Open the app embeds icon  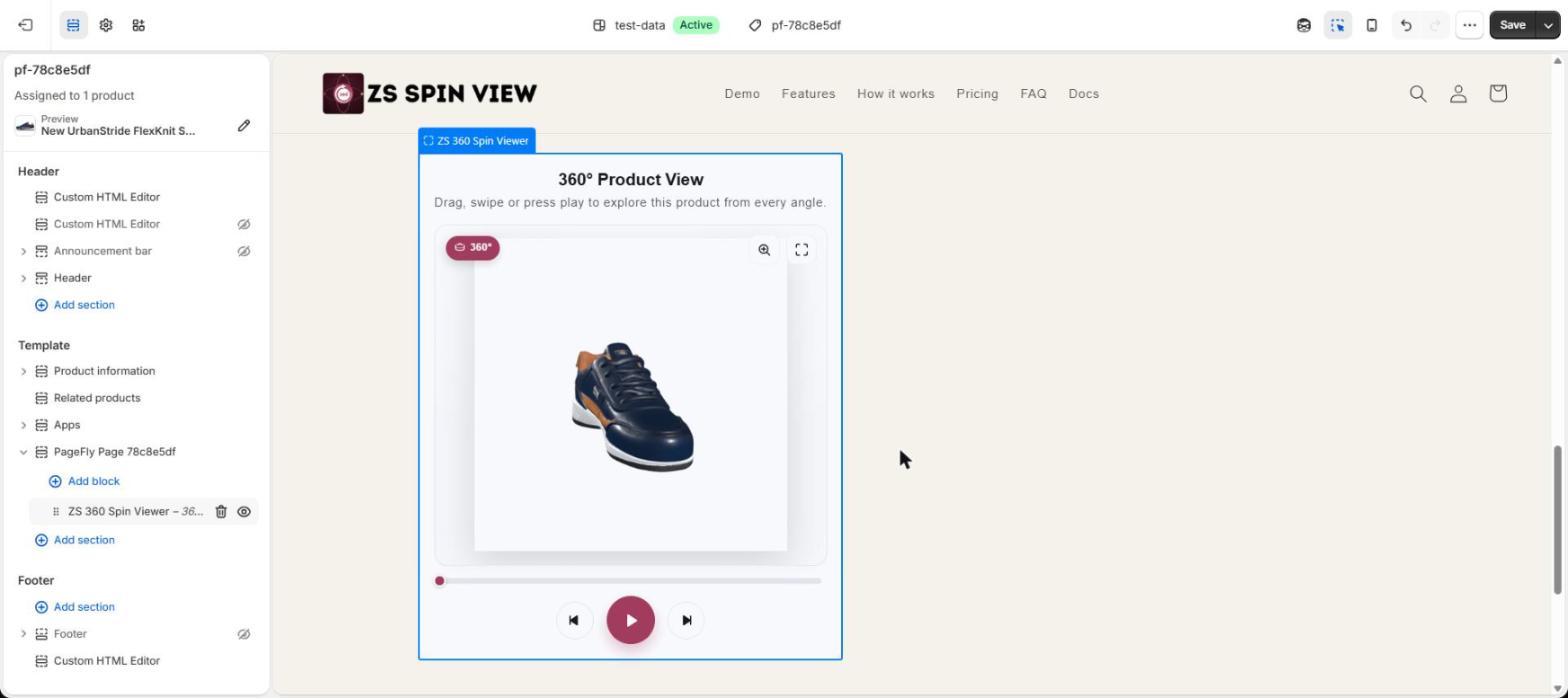(139, 25)
